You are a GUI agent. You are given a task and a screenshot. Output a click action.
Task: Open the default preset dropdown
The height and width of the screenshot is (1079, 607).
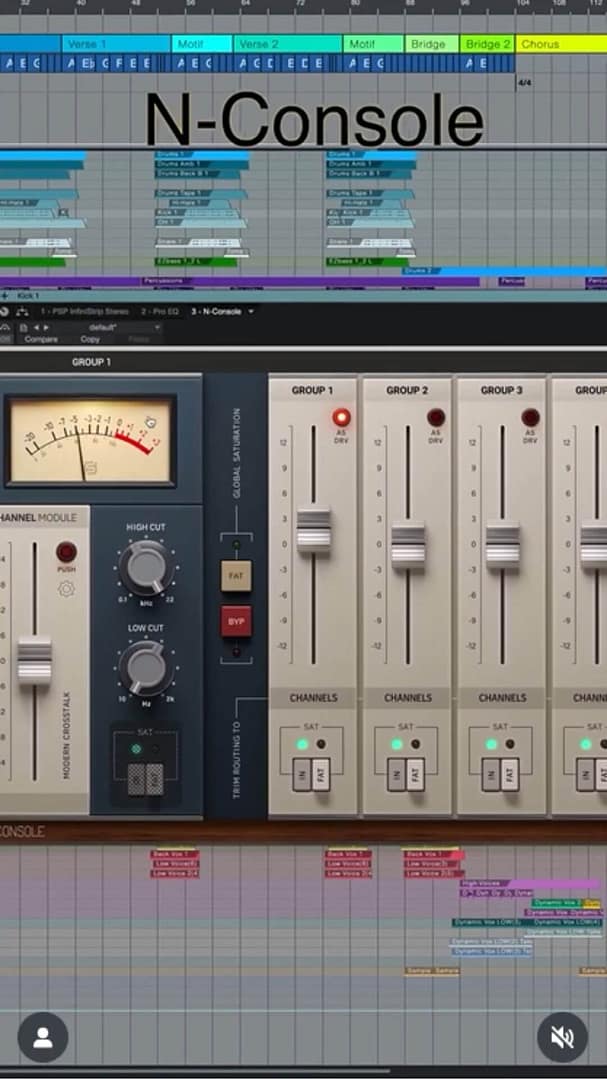[x=104, y=327]
